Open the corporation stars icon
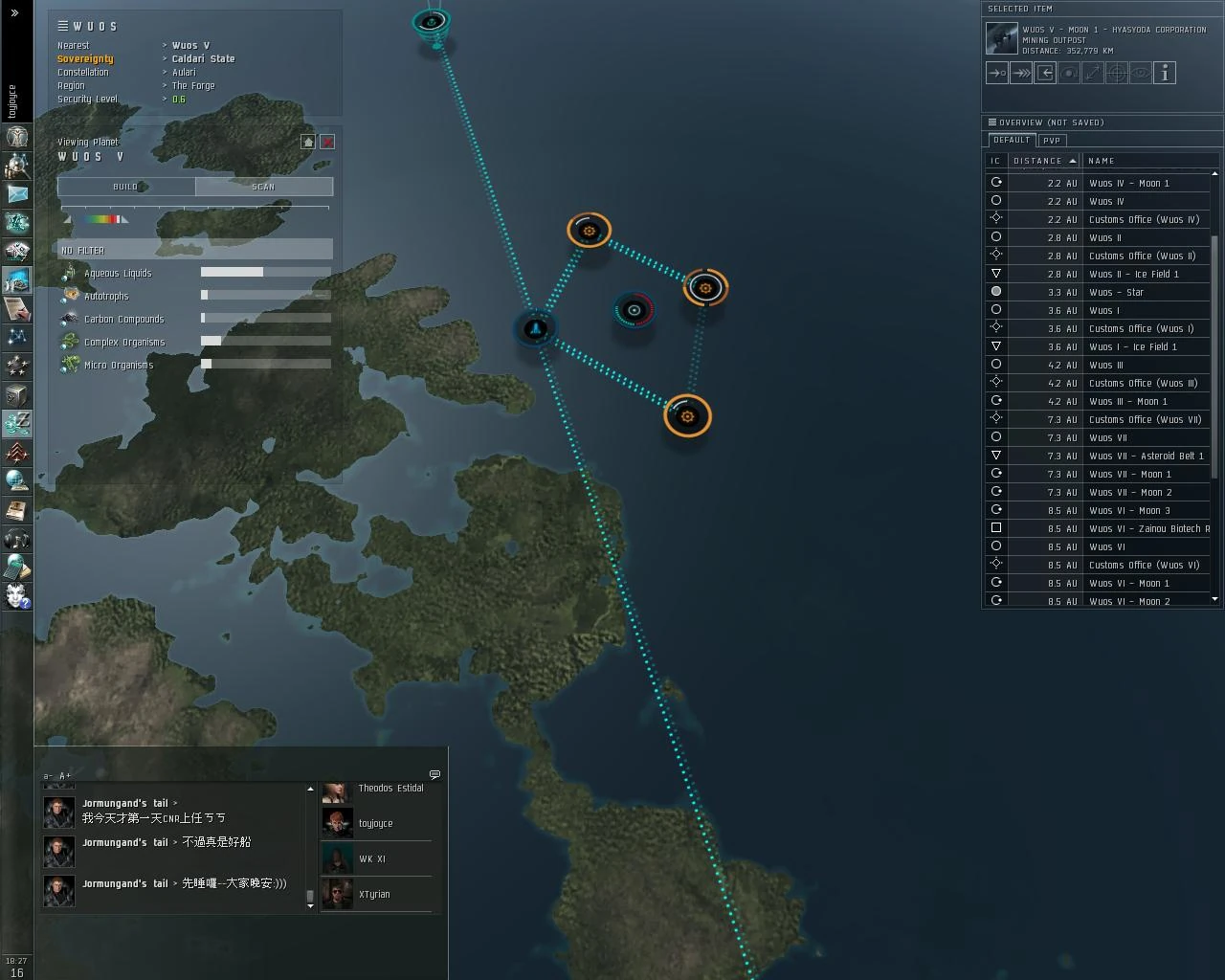This screenshot has height=980, width=1225. [16, 366]
